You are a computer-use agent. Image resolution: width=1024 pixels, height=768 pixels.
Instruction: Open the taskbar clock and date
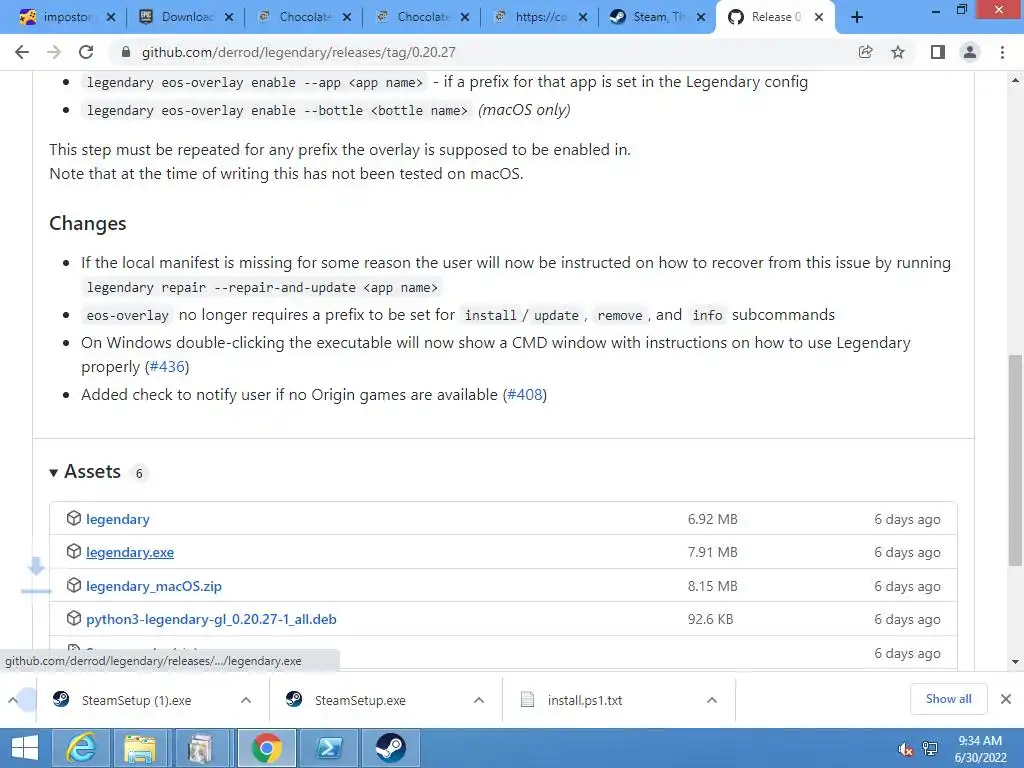pyautogui.click(x=980, y=749)
